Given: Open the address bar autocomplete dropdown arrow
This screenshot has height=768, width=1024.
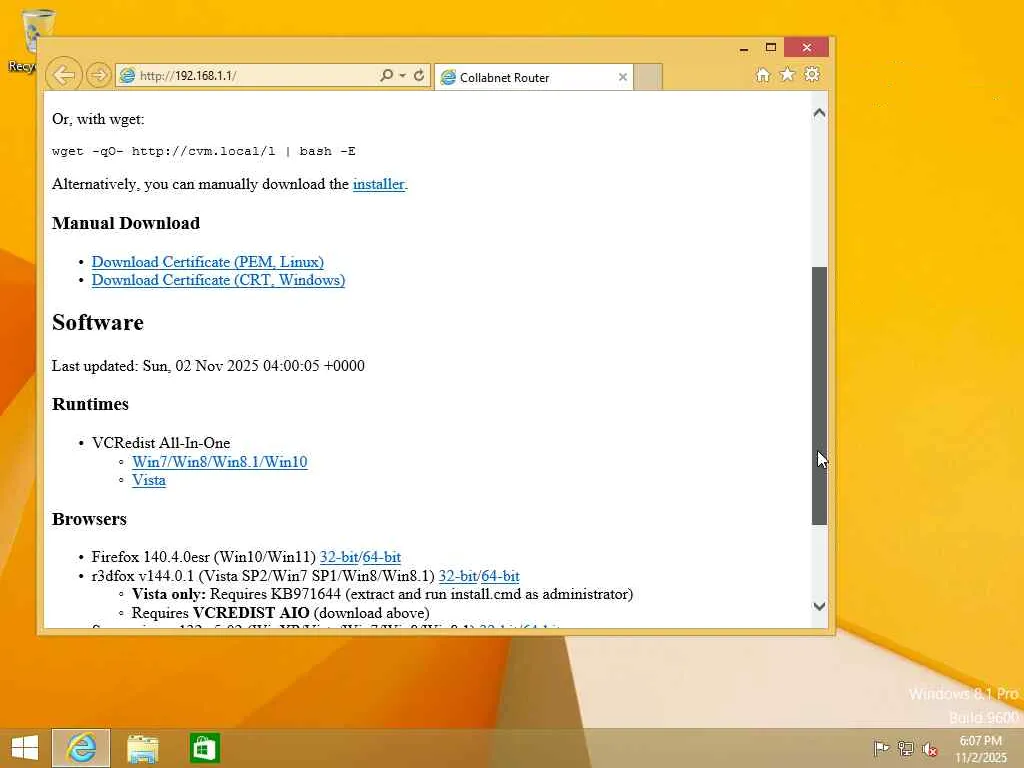Looking at the screenshot, I should coord(402,75).
